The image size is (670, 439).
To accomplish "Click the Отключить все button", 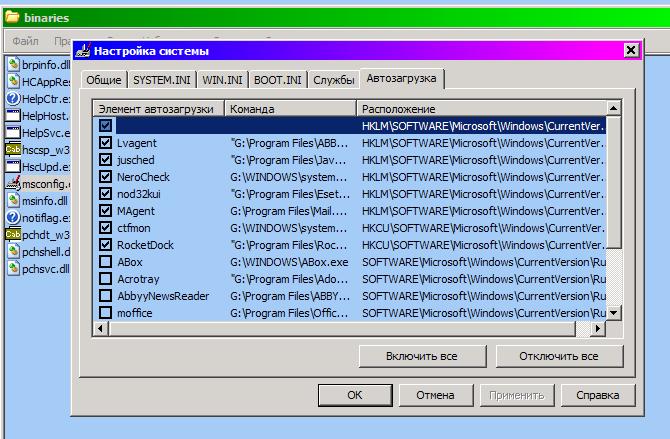I will click(x=559, y=356).
